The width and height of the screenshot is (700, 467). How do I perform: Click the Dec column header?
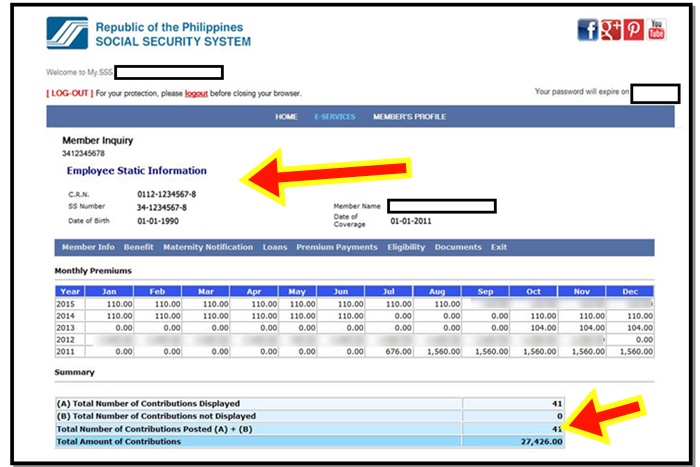point(630,291)
